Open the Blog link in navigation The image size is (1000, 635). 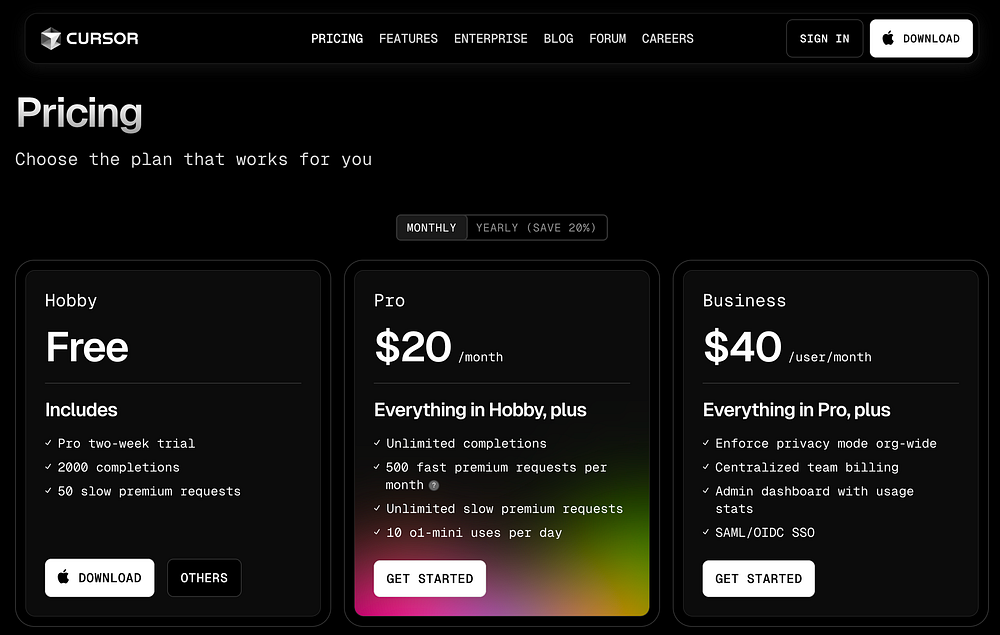pos(558,39)
